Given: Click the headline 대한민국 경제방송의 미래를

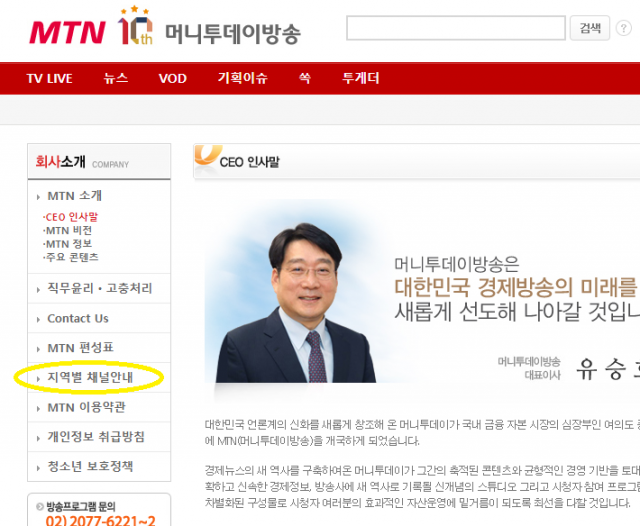Looking at the screenshot, I should pos(516,287).
